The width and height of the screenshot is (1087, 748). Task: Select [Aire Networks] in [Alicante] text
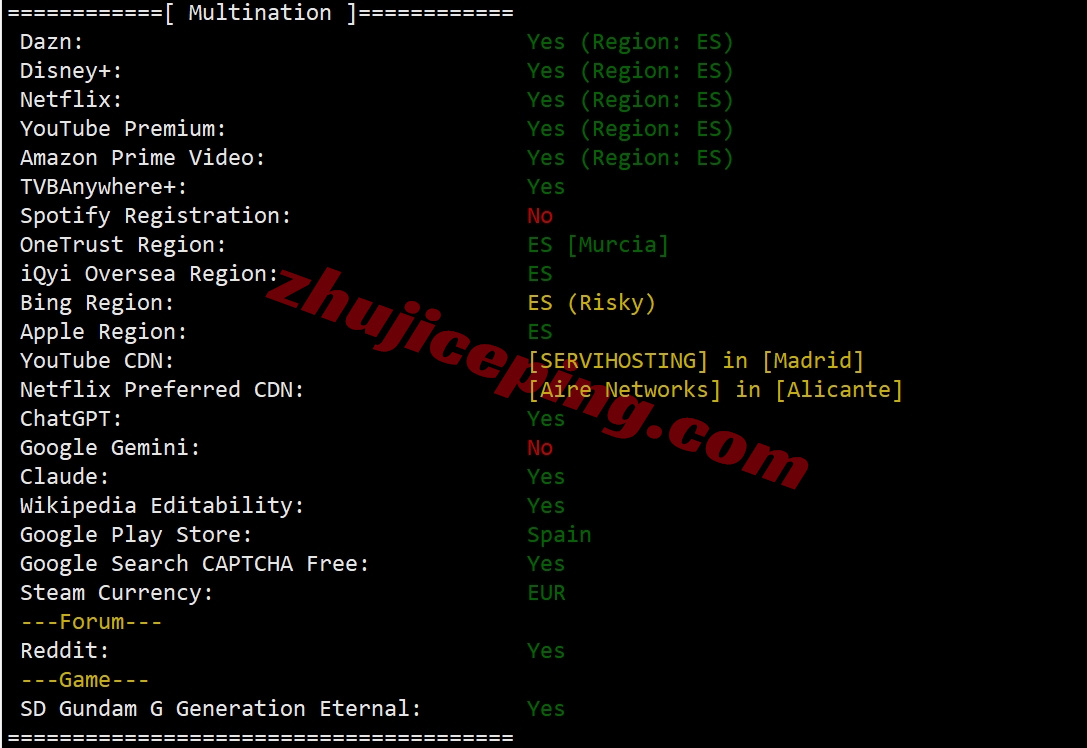coord(715,390)
